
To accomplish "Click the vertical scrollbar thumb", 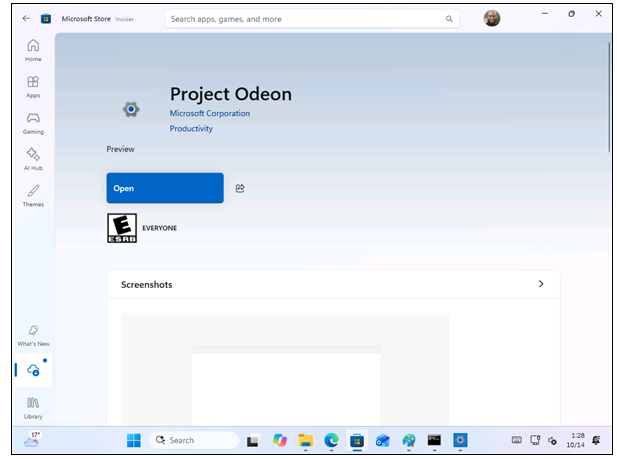I will coord(609,97).
